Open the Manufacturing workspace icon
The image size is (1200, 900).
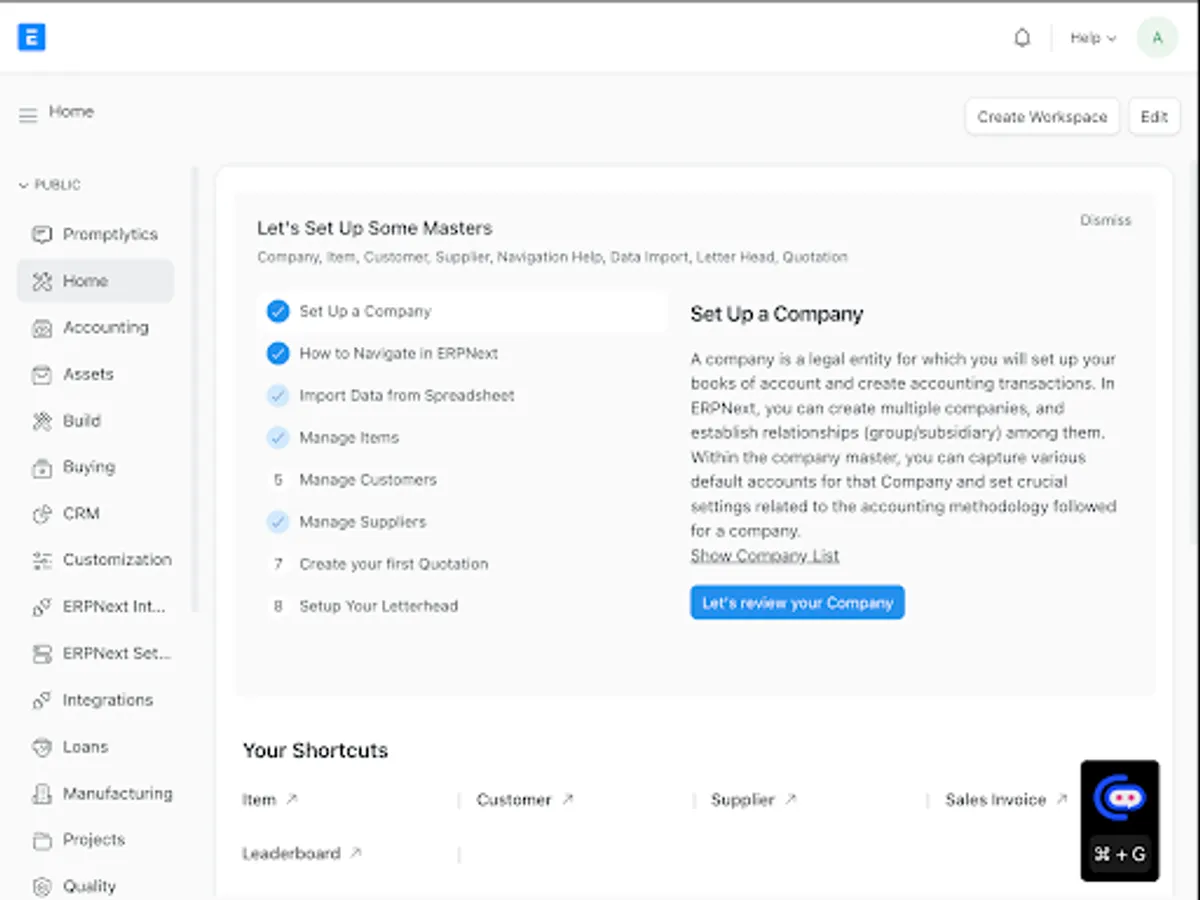42,794
